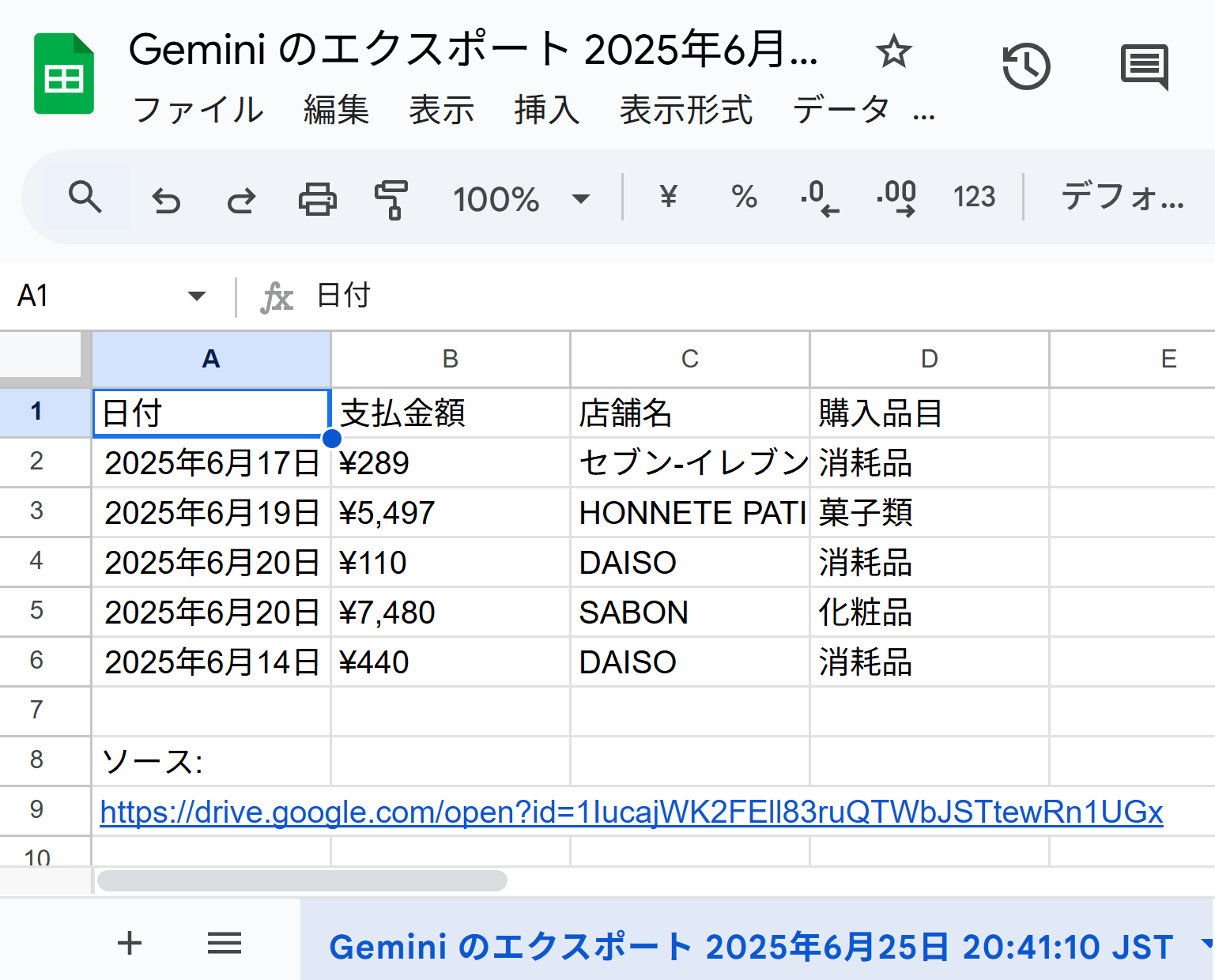The width and height of the screenshot is (1215, 980).
Task: Select cell 2025年6月17日
Action: pyautogui.click(x=211, y=462)
